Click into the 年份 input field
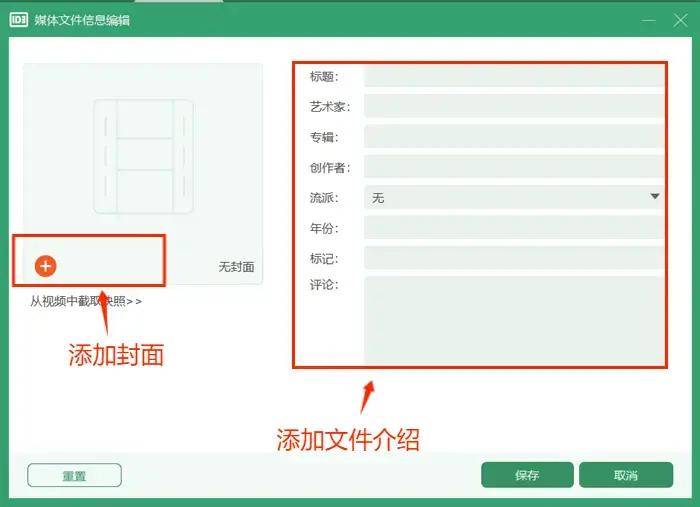700x507 pixels. tap(514, 228)
